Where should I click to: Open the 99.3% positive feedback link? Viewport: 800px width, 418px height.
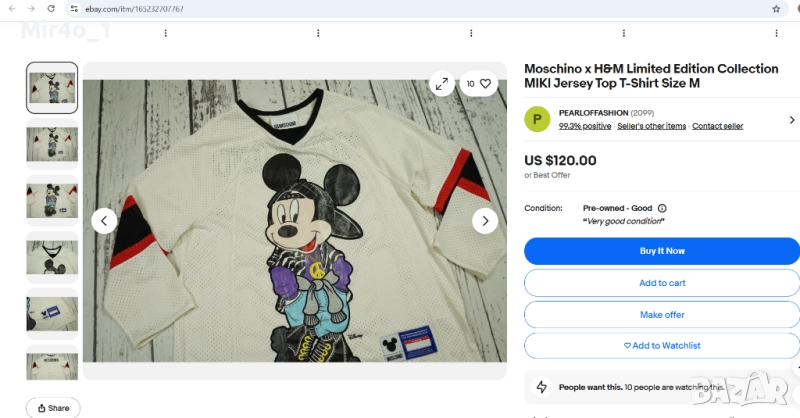click(585, 126)
